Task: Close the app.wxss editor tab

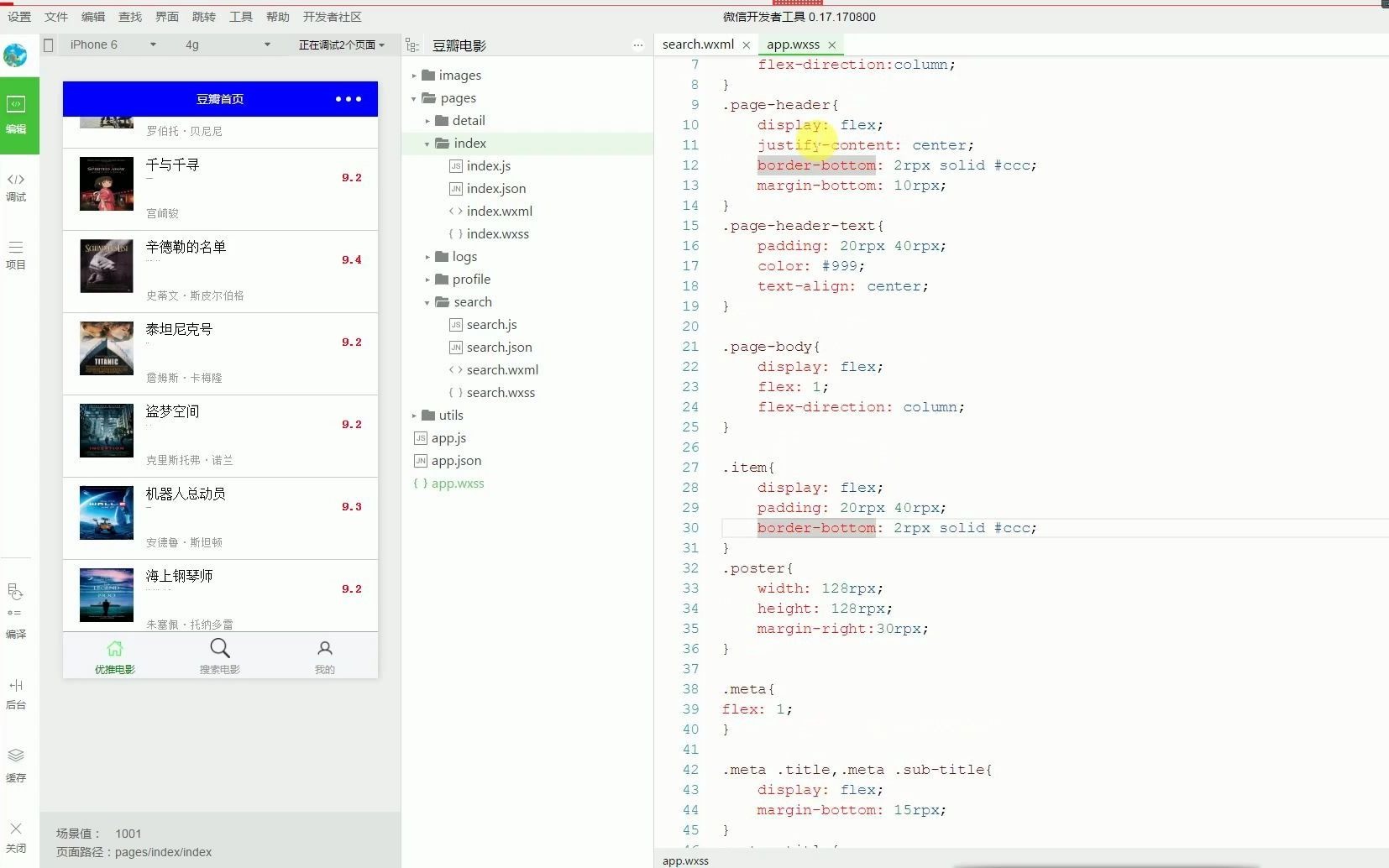Action: pyautogui.click(x=832, y=45)
